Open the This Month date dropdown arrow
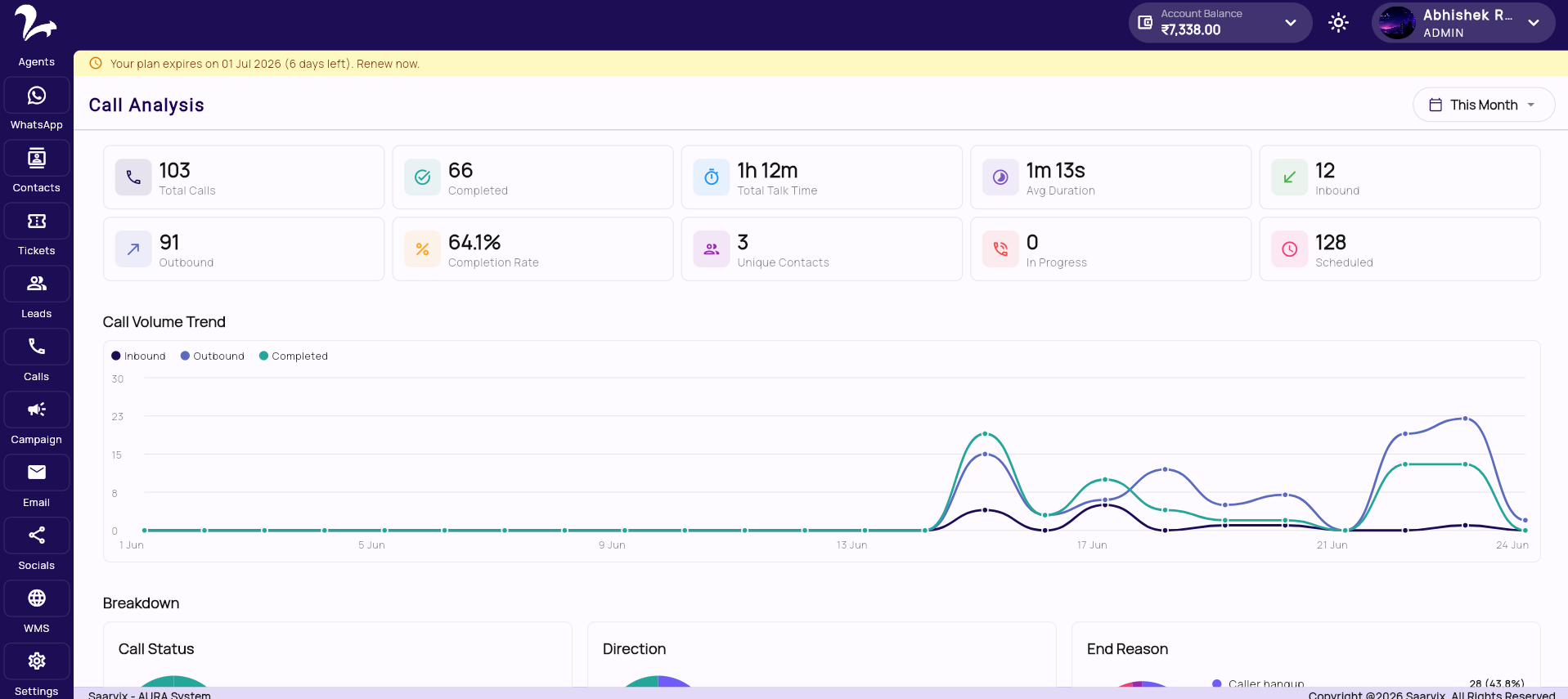1568x699 pixels. [1530, 105]
